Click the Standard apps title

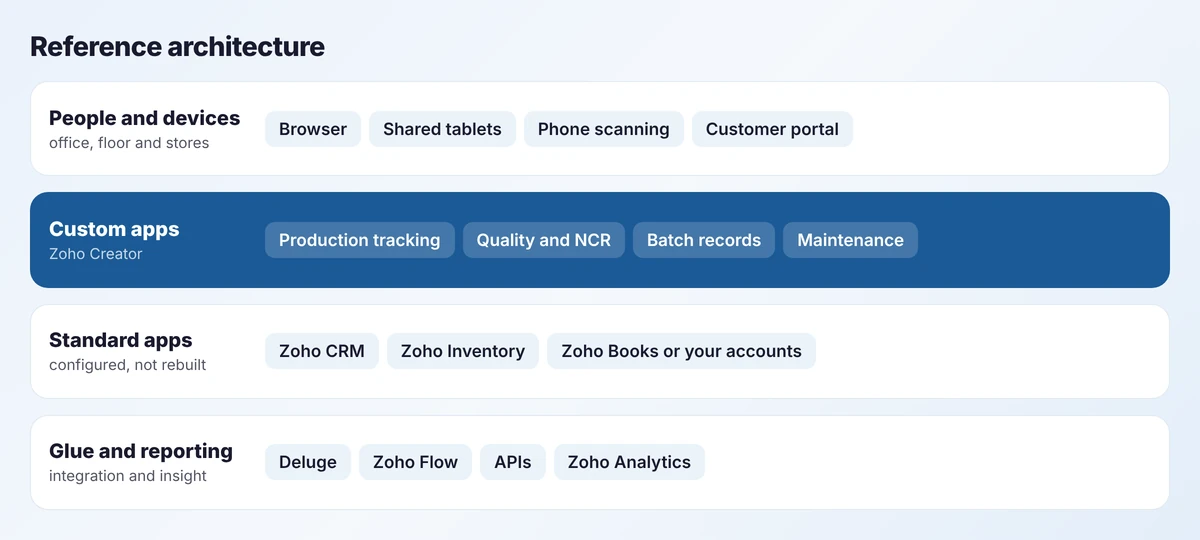pyautogui.click(x=121, y=340)
